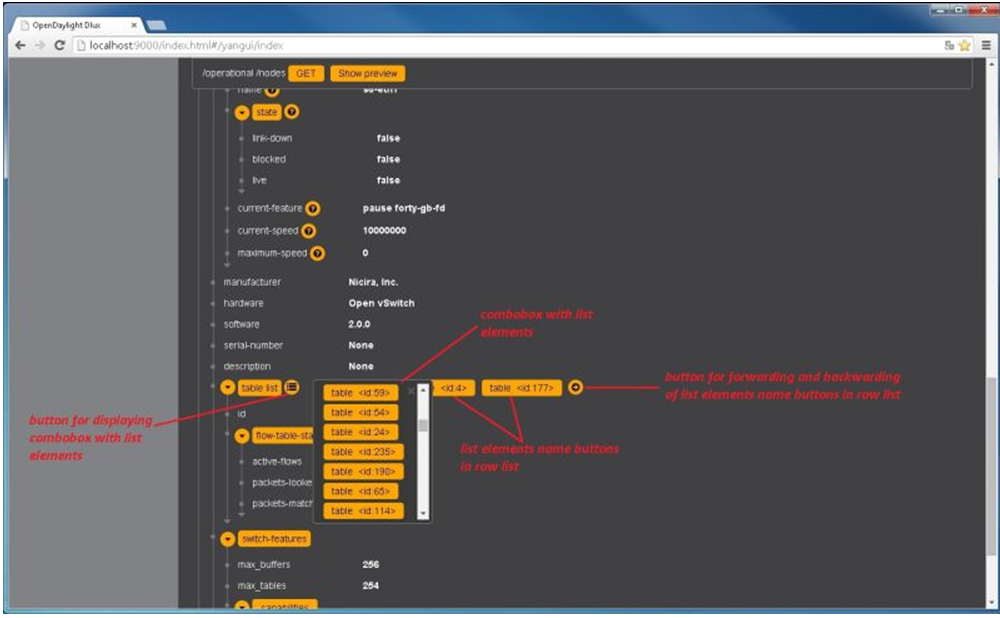Click the combobox scrollbar thumb
This screenshot has width=1000, height=618.
[423, 425]
